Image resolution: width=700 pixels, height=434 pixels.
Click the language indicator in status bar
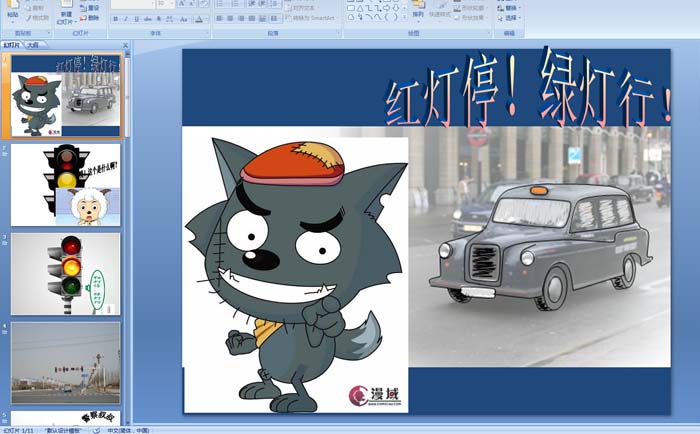point(128,430)
